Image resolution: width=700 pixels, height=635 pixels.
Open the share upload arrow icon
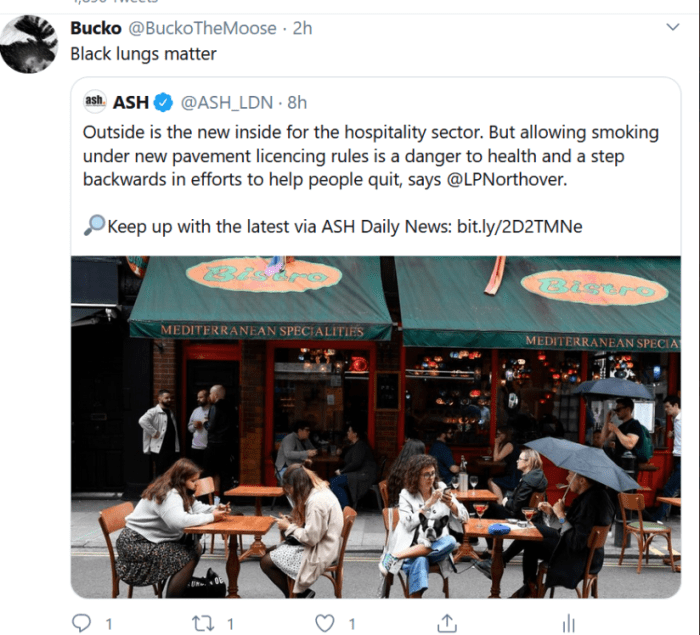pyautogui.click(x=446, y=623)
